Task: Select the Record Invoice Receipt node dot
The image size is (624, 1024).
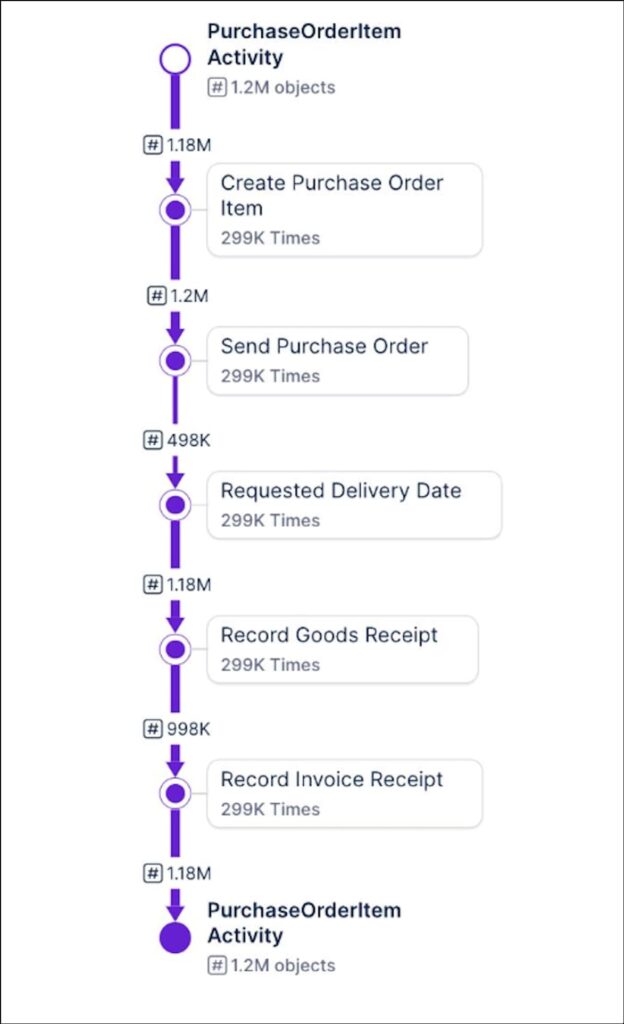Action: pos(176,793)
